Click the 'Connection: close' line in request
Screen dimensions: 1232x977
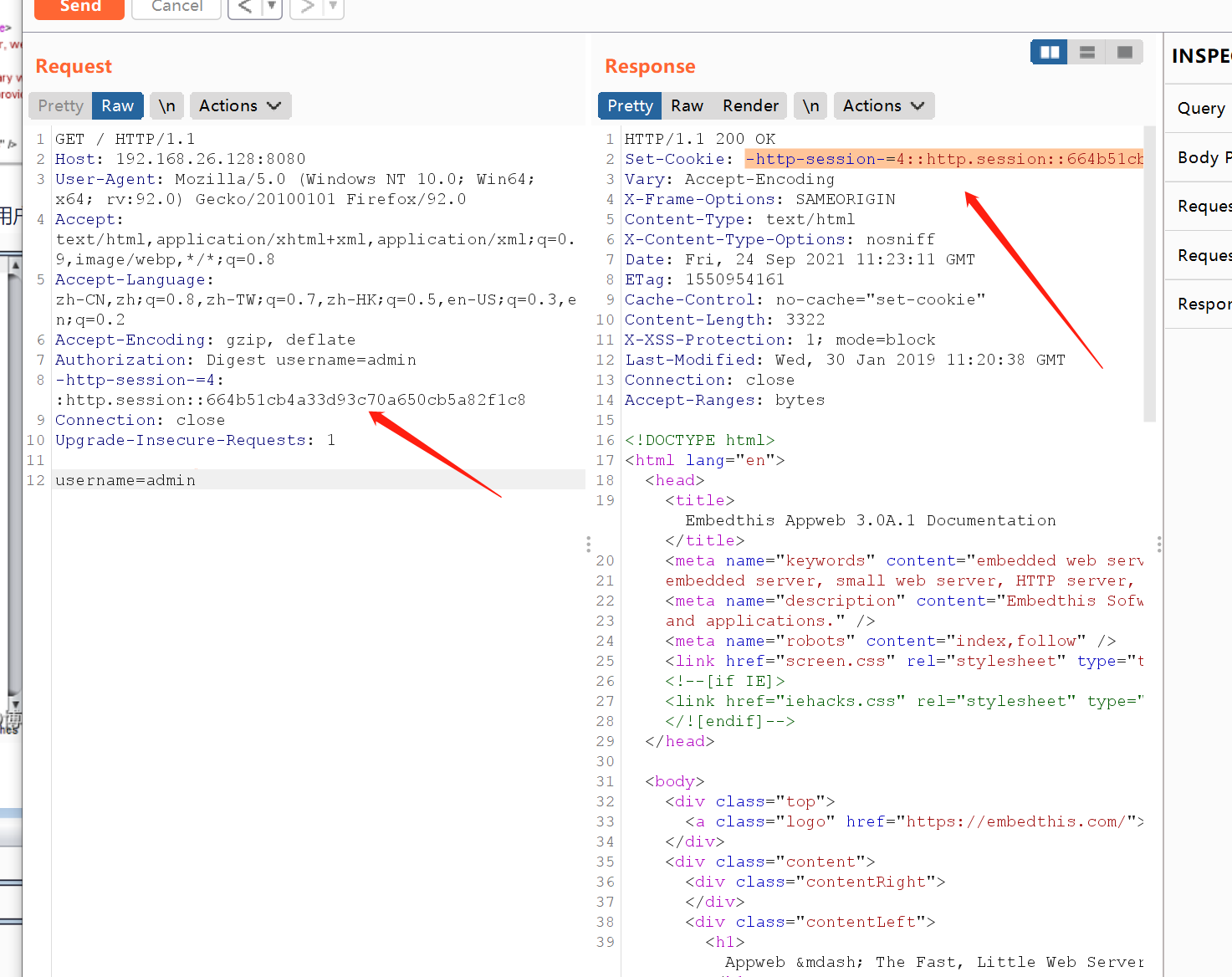(140, 420)
